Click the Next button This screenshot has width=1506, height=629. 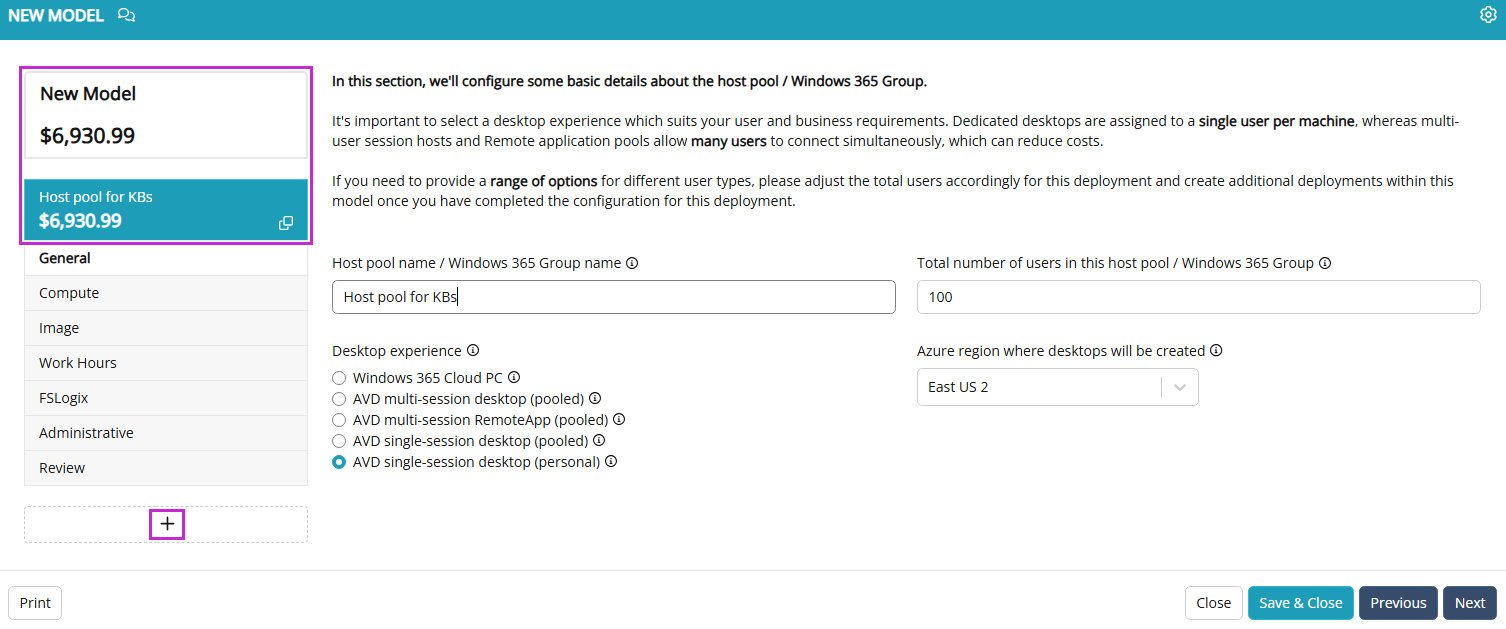(1469, 603)
